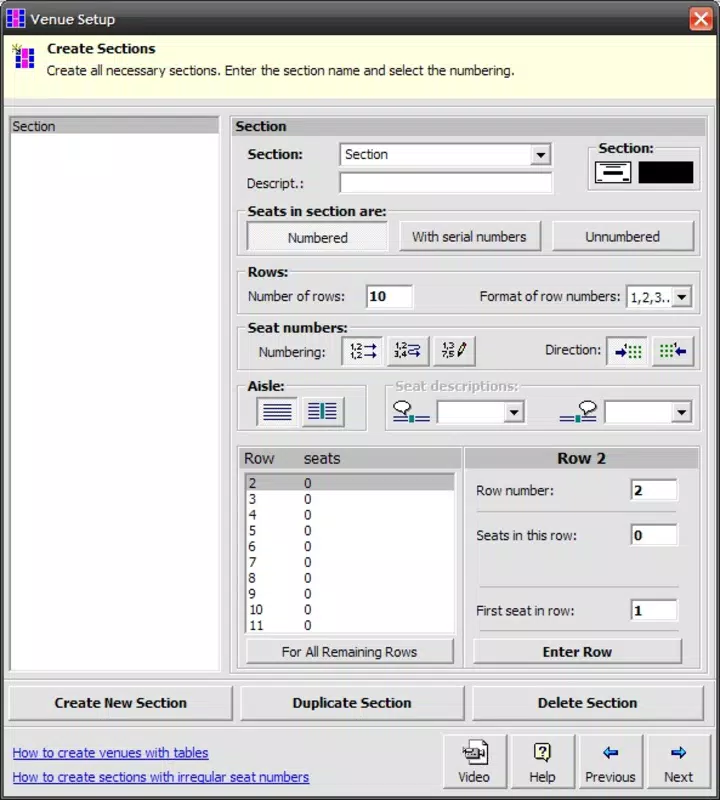Choose no-aisle layout icon
The height and width of the screenshot is (800, 720).
point(277,411)
